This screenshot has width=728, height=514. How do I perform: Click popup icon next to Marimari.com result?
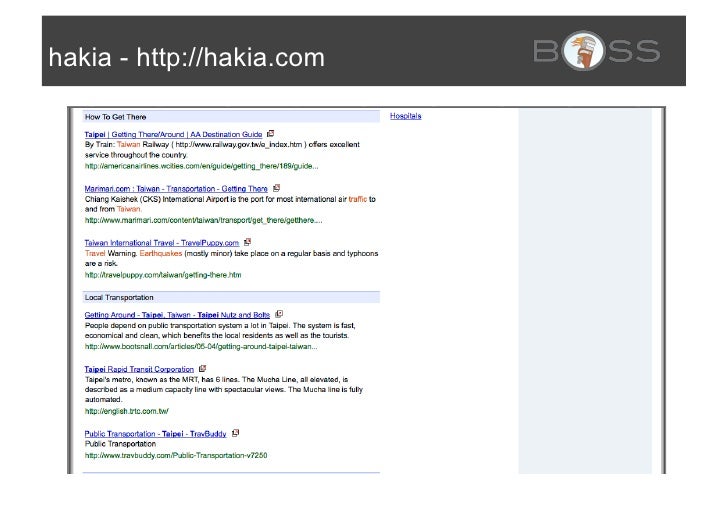tap(277, 188)
